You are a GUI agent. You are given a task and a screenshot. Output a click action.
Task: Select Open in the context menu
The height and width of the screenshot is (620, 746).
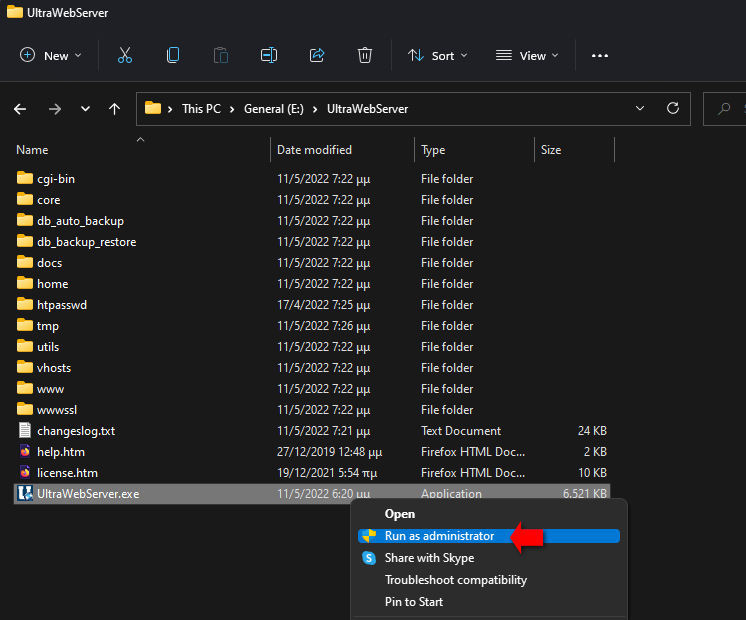tap(400, 514)
